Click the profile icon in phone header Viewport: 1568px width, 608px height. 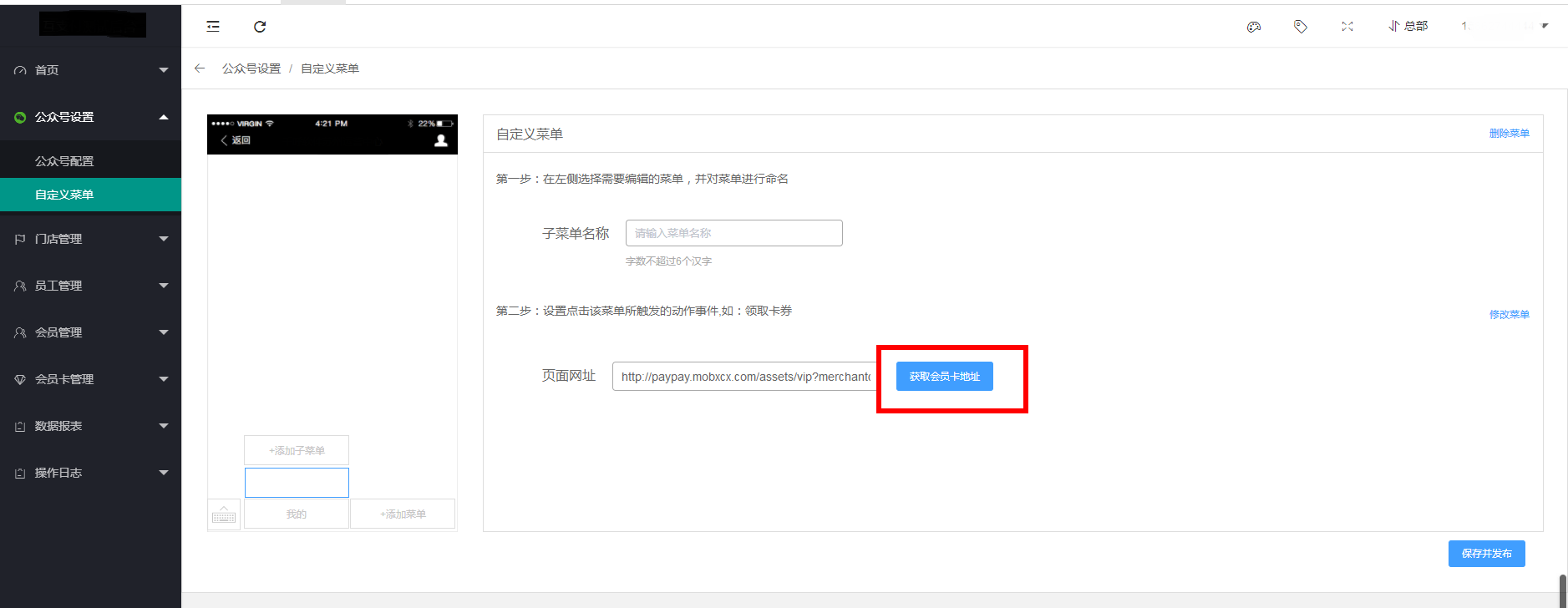(441, 140)
